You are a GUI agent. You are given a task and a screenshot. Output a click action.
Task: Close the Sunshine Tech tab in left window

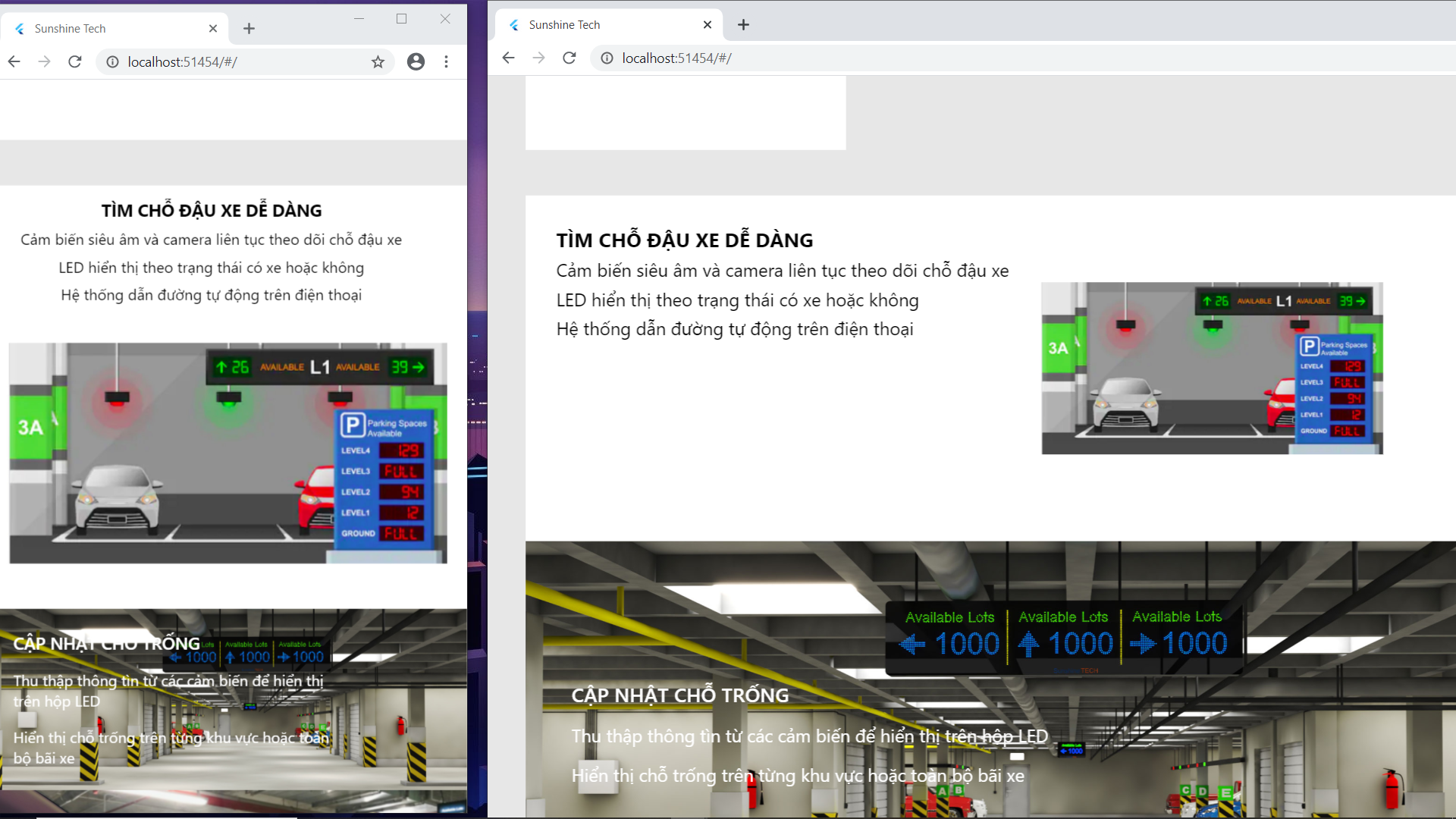point(213,29)
